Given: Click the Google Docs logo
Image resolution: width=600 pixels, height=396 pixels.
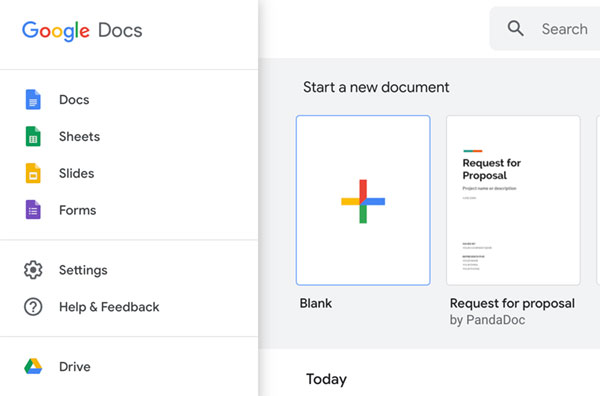Looking at the screenshot, I should 82,31.
